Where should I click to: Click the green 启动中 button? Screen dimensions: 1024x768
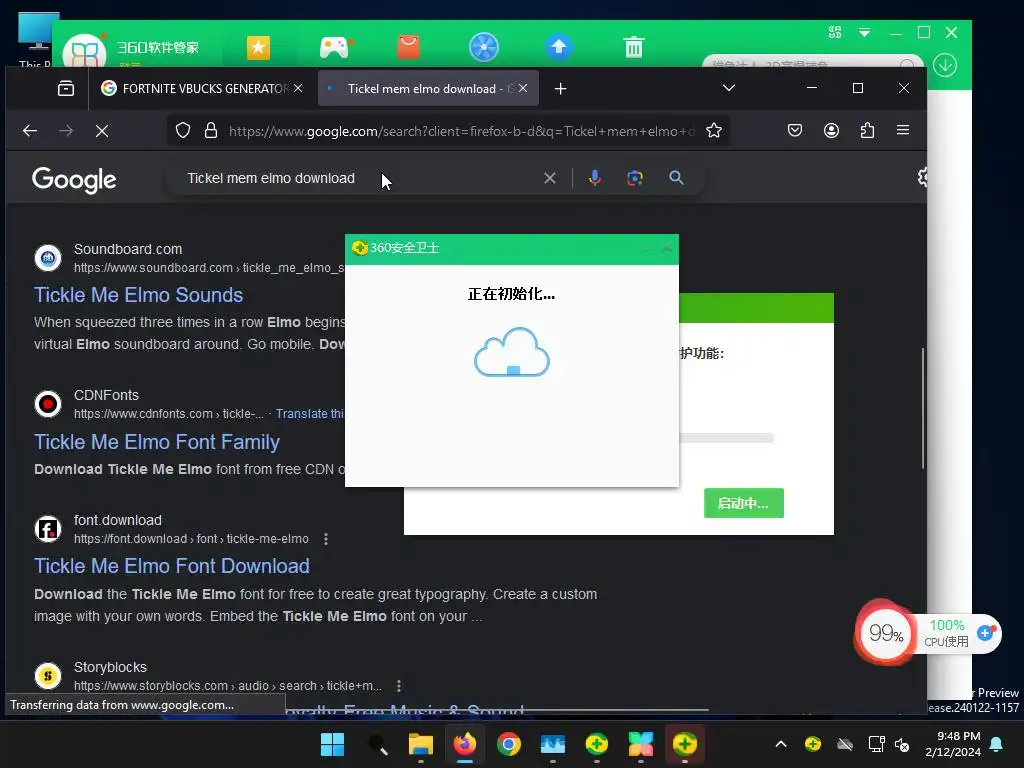click(744, 503)
